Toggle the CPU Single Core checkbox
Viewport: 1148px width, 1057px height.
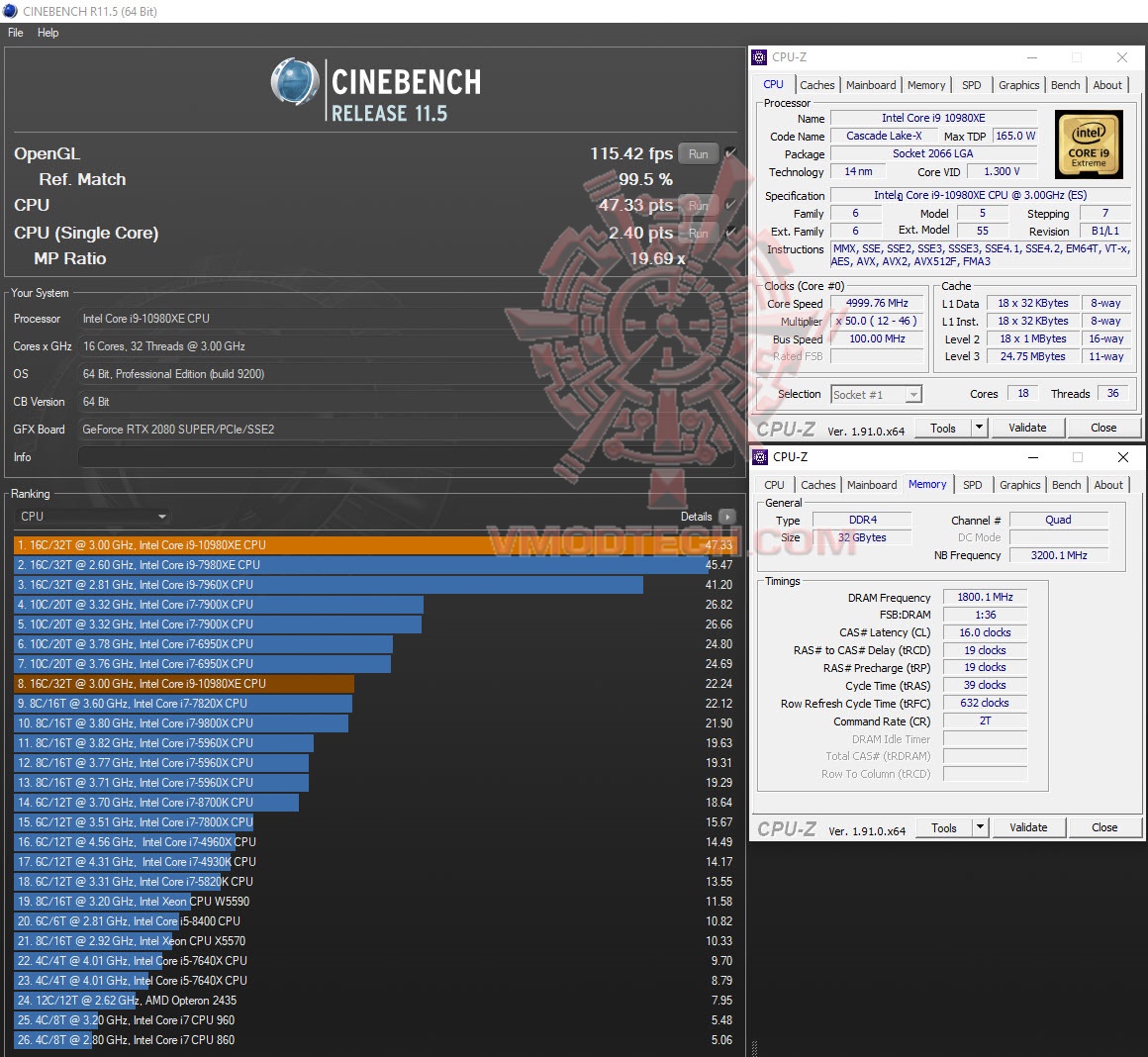730,233
